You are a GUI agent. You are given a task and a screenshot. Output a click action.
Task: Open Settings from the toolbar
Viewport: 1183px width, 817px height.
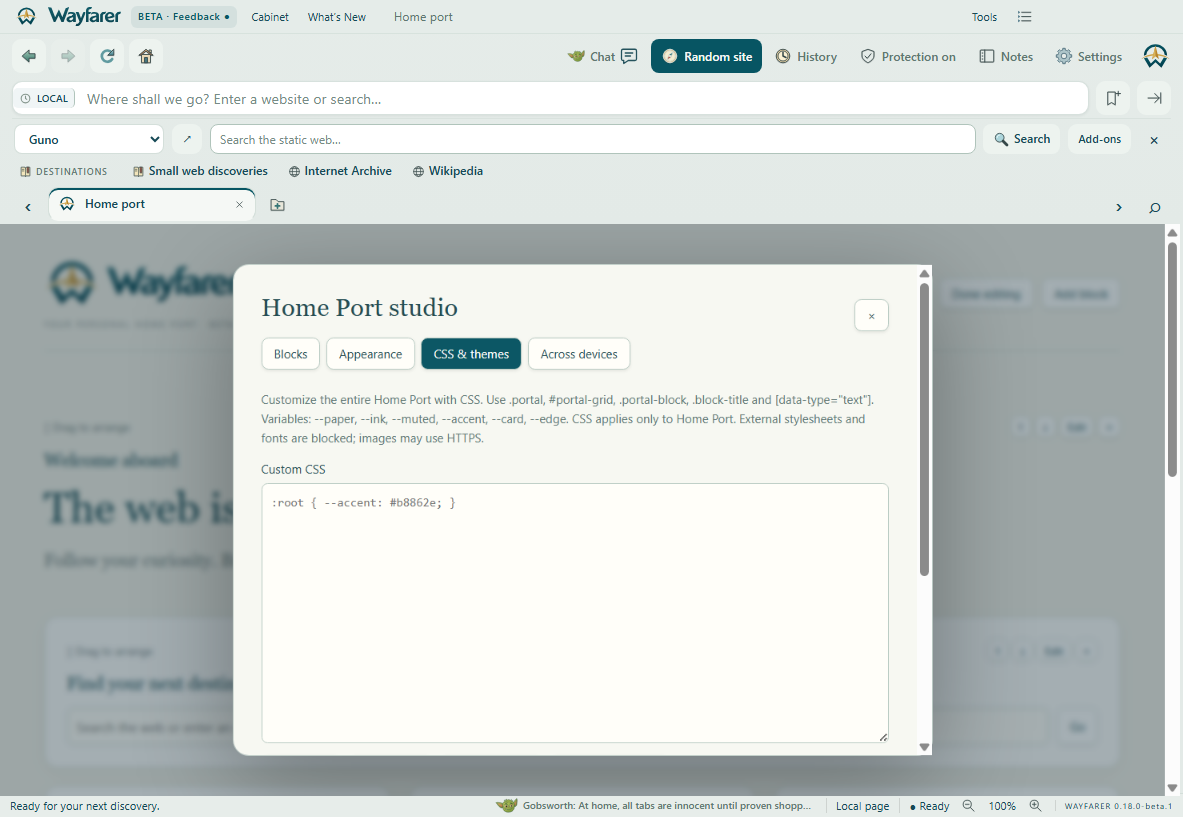1089,57
